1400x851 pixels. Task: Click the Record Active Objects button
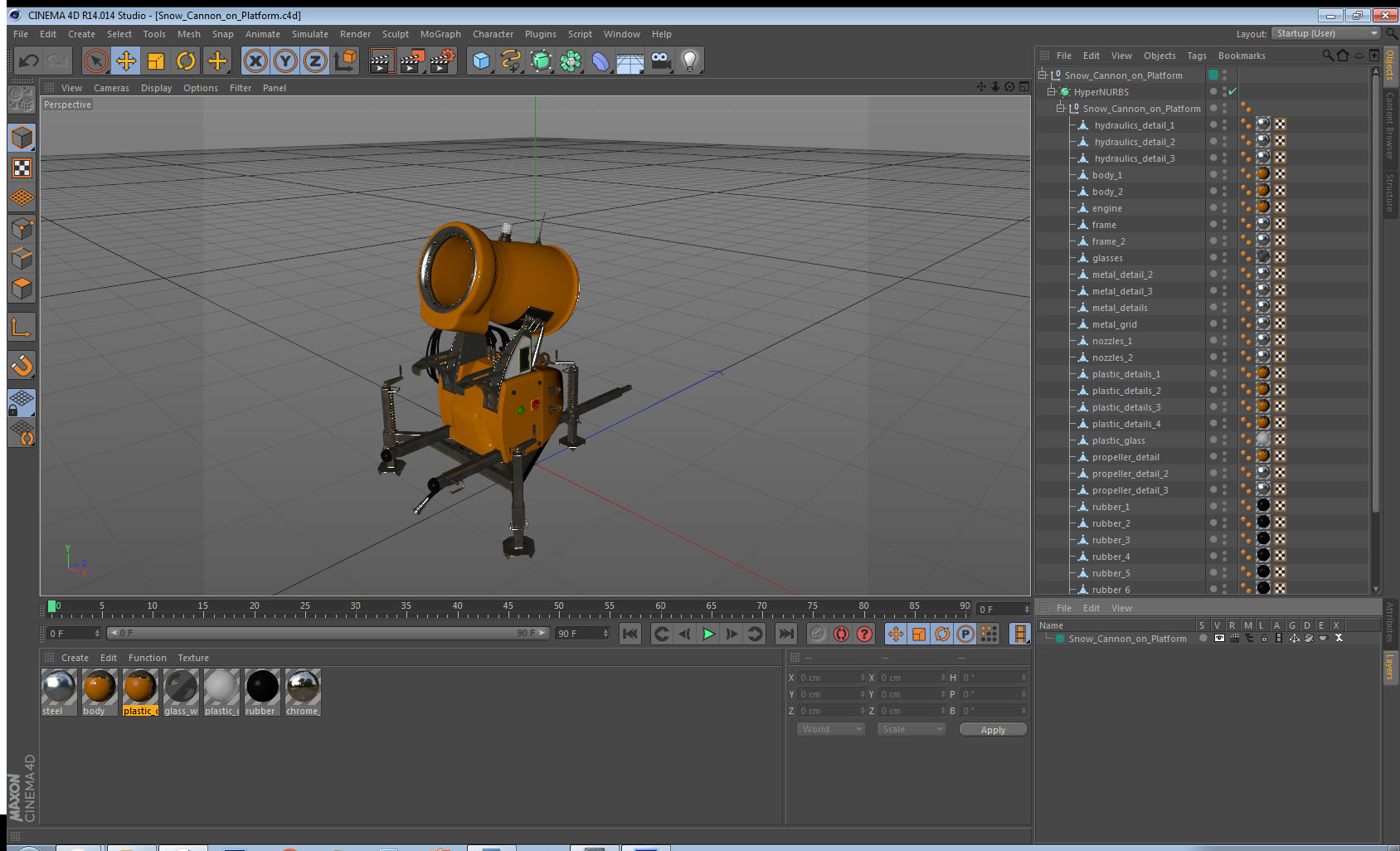[818, 634]
